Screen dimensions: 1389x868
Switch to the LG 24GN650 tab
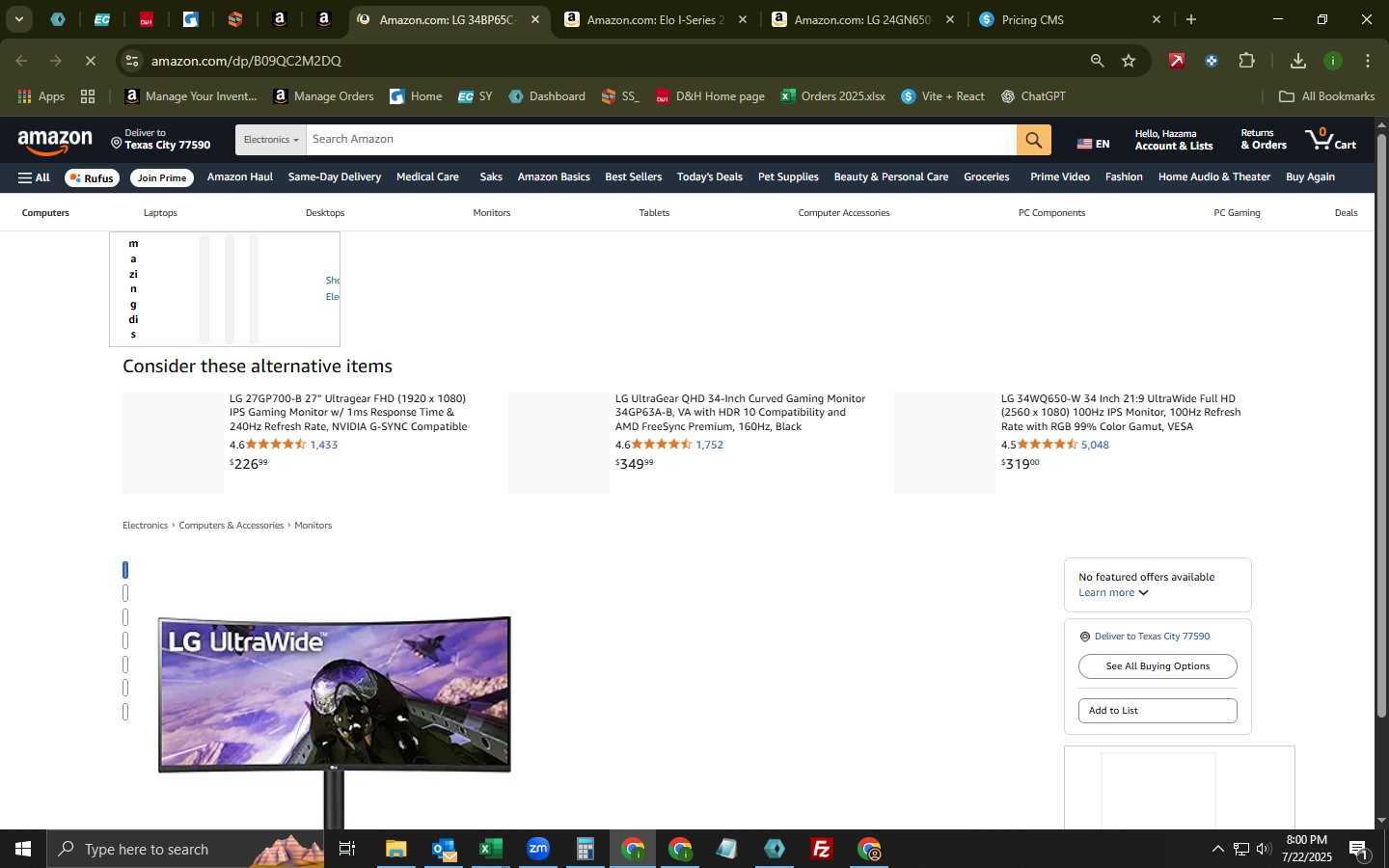click(x=862, y=19)
